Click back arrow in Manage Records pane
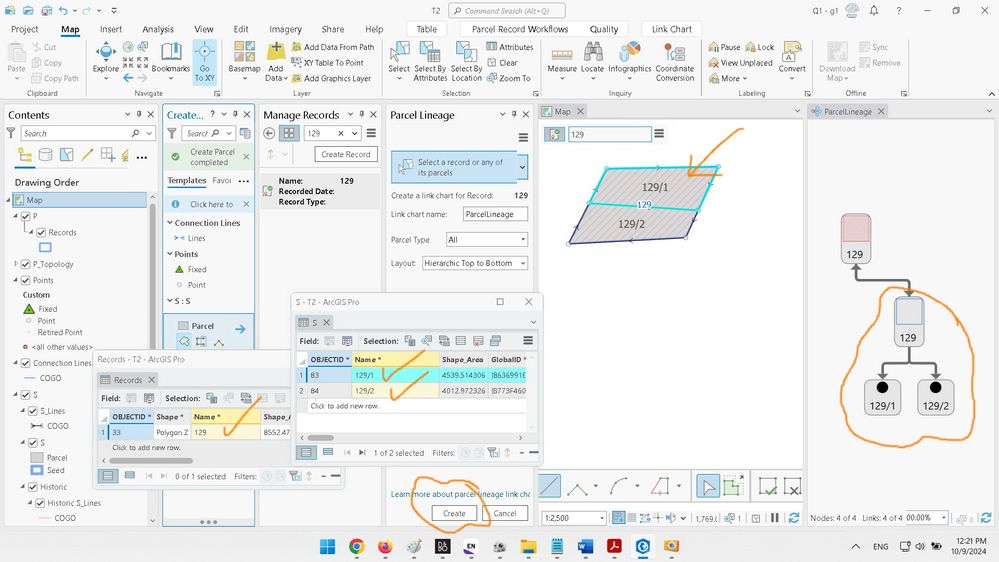 270,133
